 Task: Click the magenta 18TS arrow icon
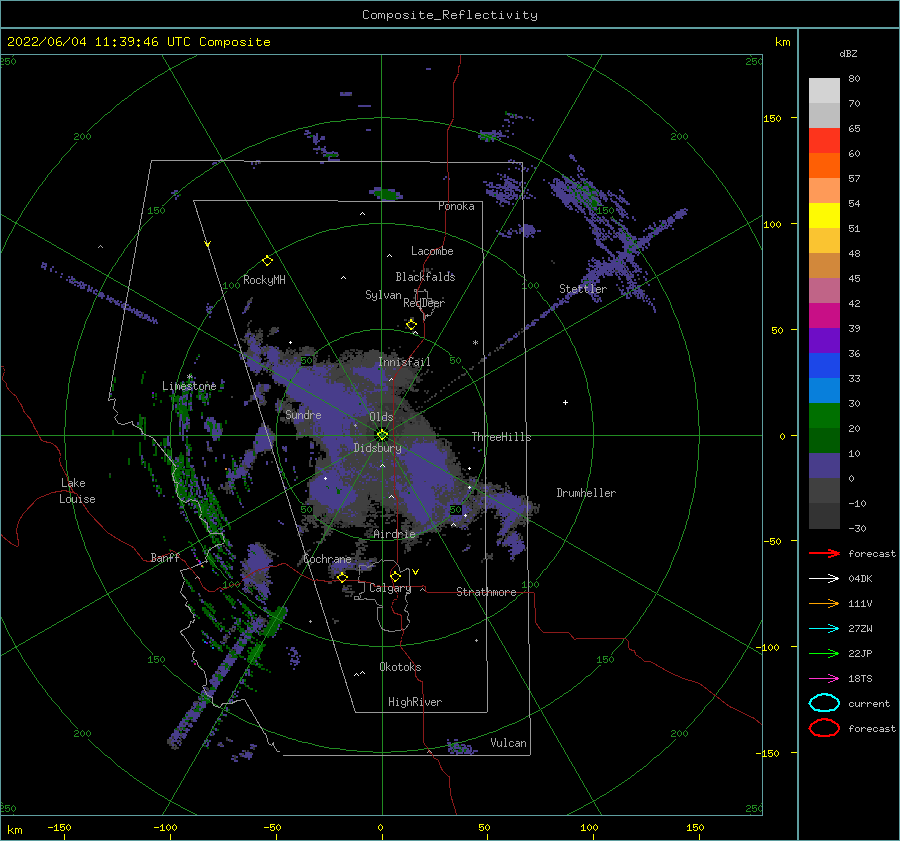824,679
